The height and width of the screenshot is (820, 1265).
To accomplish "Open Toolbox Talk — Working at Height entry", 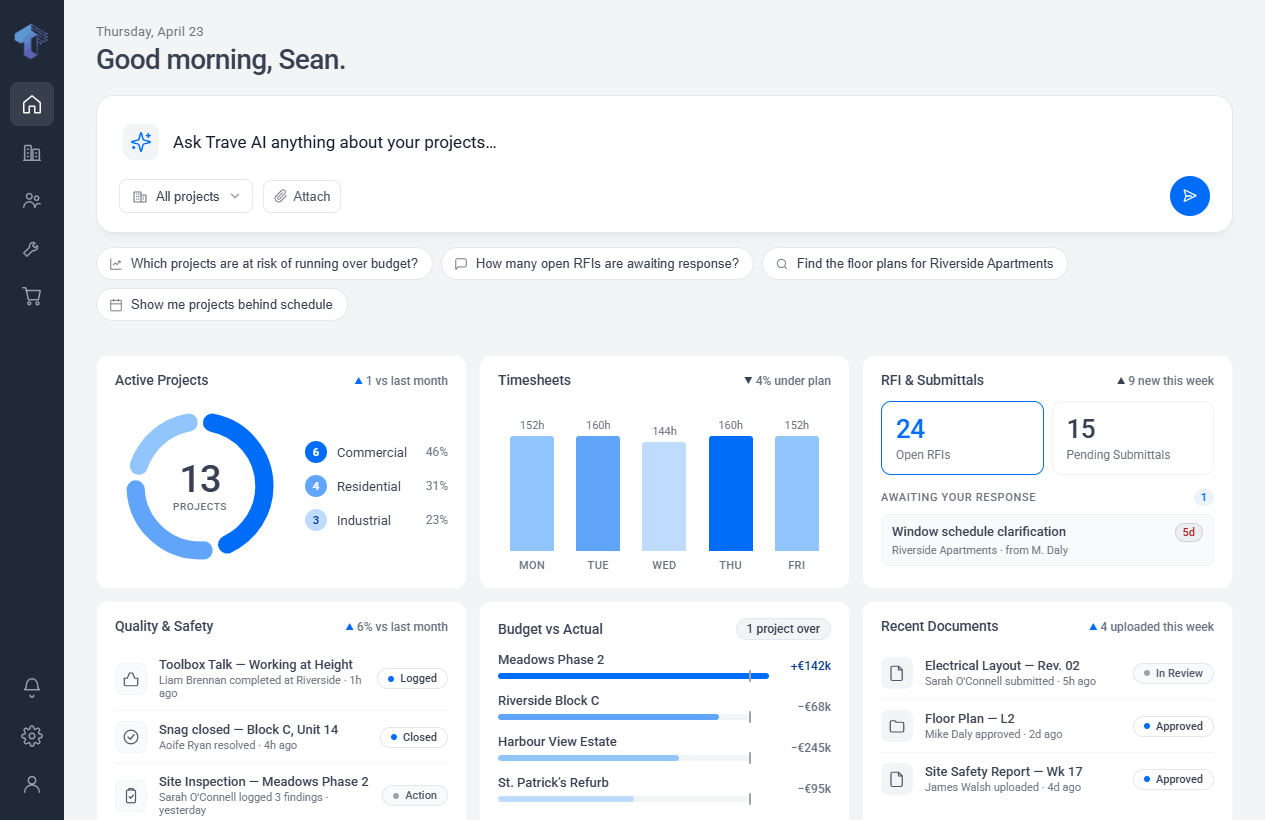I will 281,679.
